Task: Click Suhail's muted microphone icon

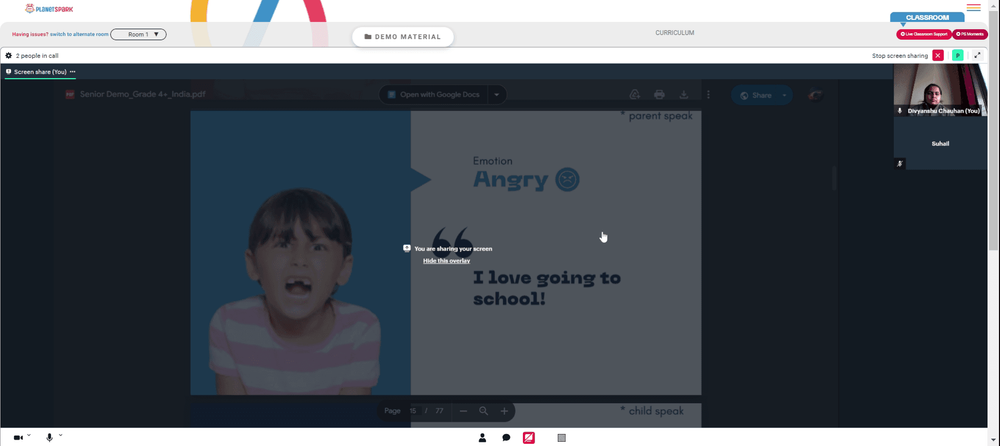Action: [900, 163]
